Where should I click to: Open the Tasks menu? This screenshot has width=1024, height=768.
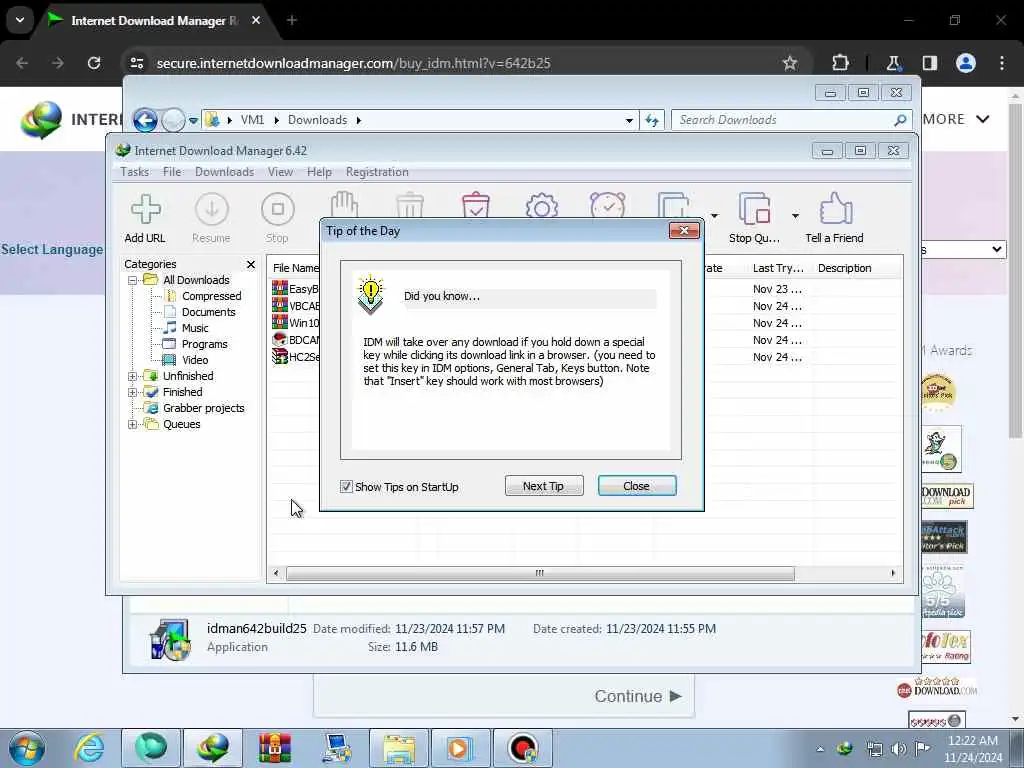pos(135,172)
